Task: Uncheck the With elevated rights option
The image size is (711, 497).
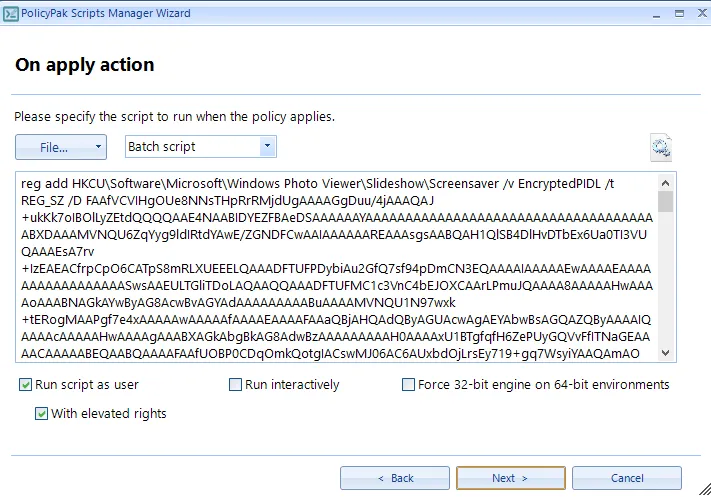Action: 42,413
